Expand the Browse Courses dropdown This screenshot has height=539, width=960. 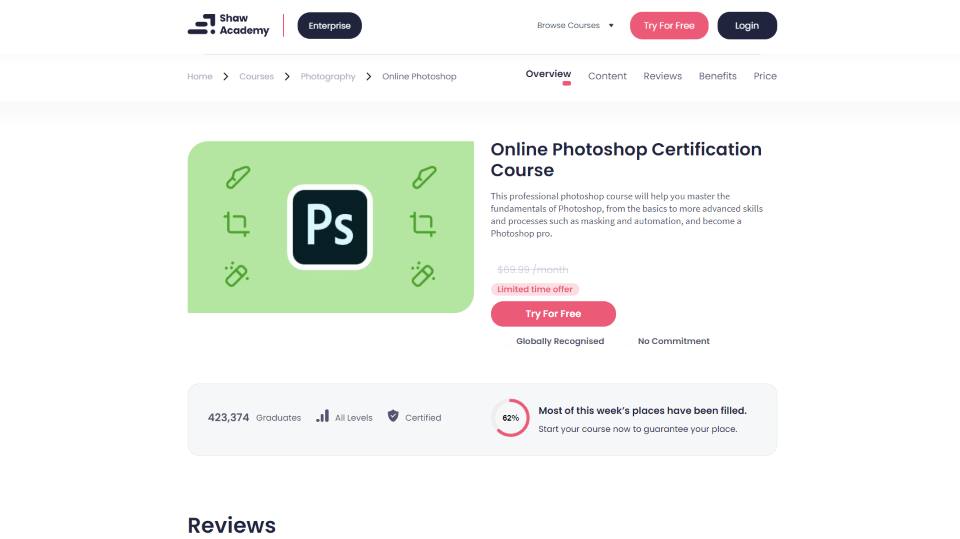click(x=575, y=26)
